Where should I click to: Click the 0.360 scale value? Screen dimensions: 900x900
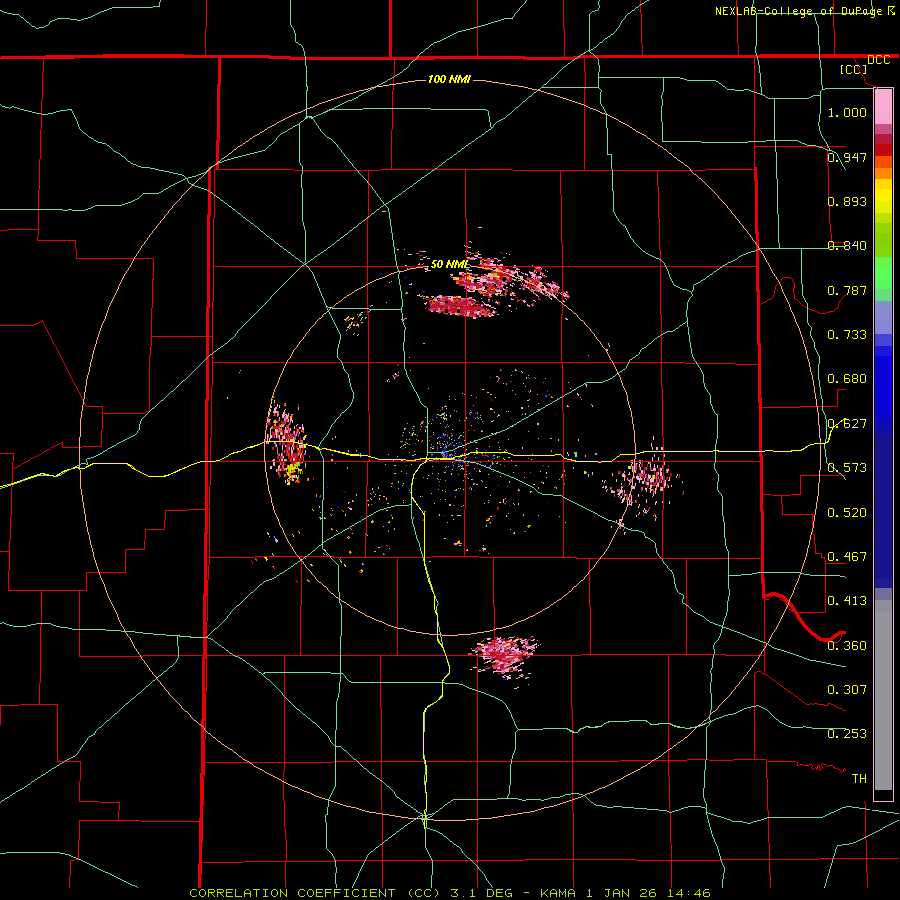pos(847,646)
